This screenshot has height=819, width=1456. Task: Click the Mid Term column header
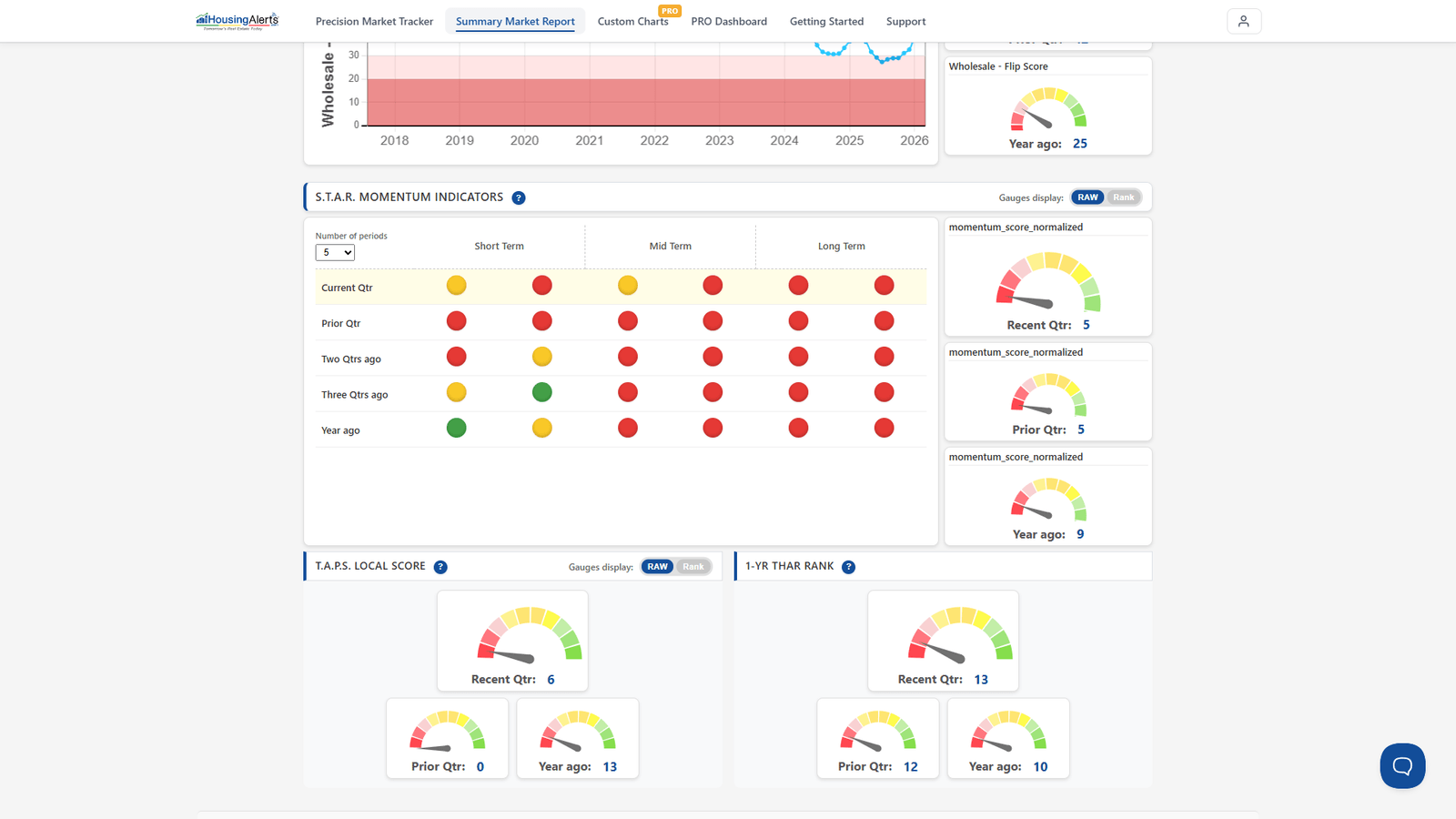click(x=671, y=247)
